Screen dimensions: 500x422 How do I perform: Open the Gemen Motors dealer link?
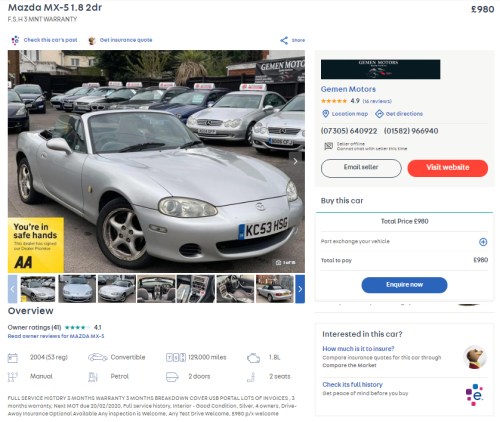pyautogui.click(x=348, y=89)
